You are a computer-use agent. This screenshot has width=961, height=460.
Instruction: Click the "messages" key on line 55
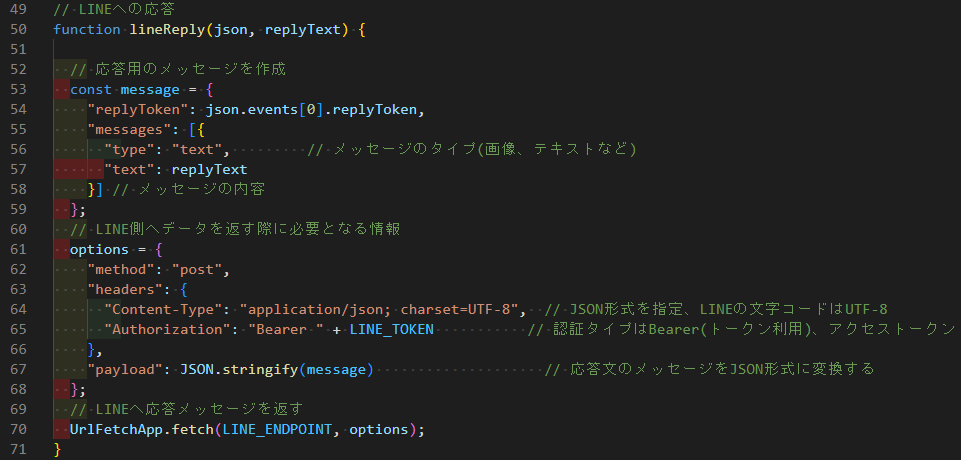point(129,129)
